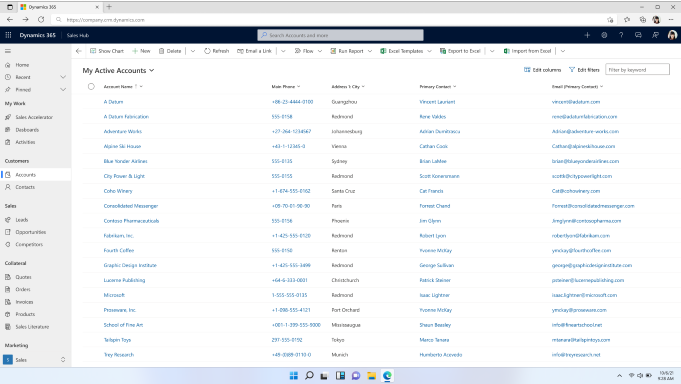Screen dimensions: 681x384
Task: Click Edit columns button
Action: (x=542, y=70)
